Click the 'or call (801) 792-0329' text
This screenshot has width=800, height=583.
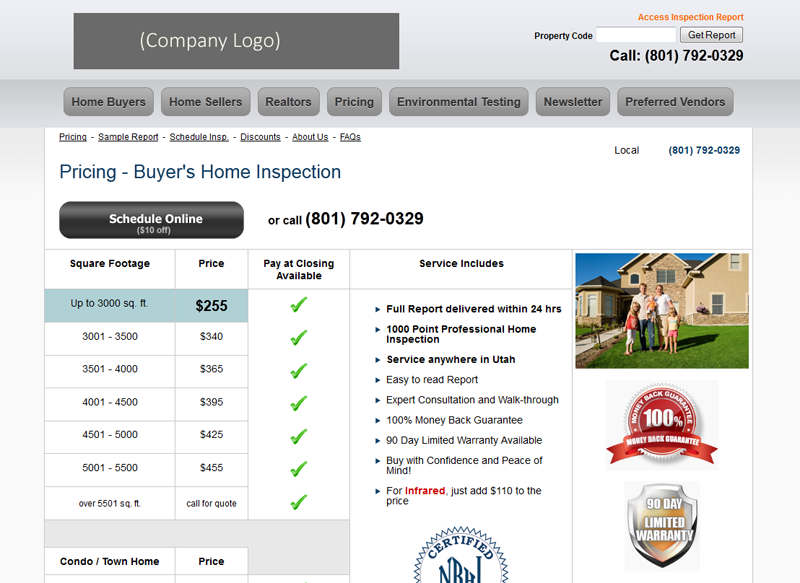point(345,219)
